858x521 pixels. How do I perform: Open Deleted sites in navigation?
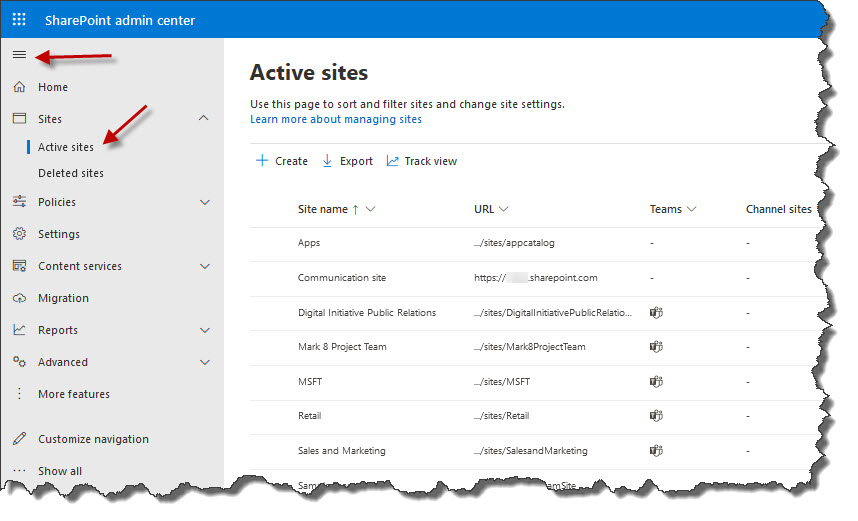71,173
